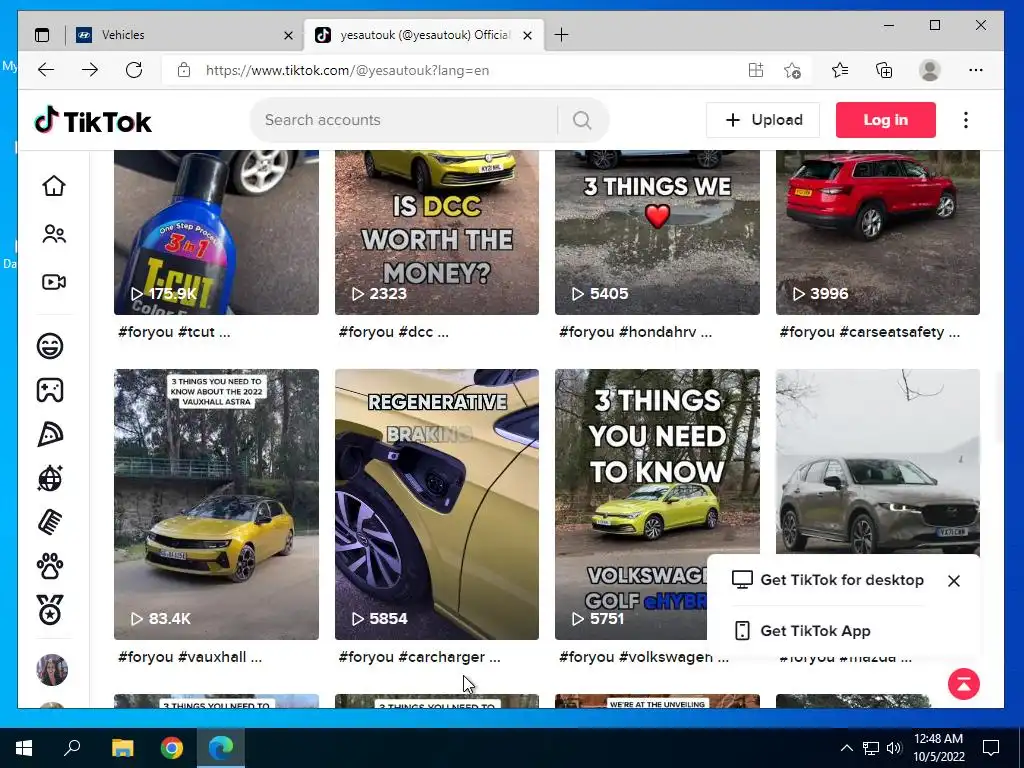Screen dimensions: 1024x768
Task: Launch Chrome from the taskbar
Action: [172, 748]
